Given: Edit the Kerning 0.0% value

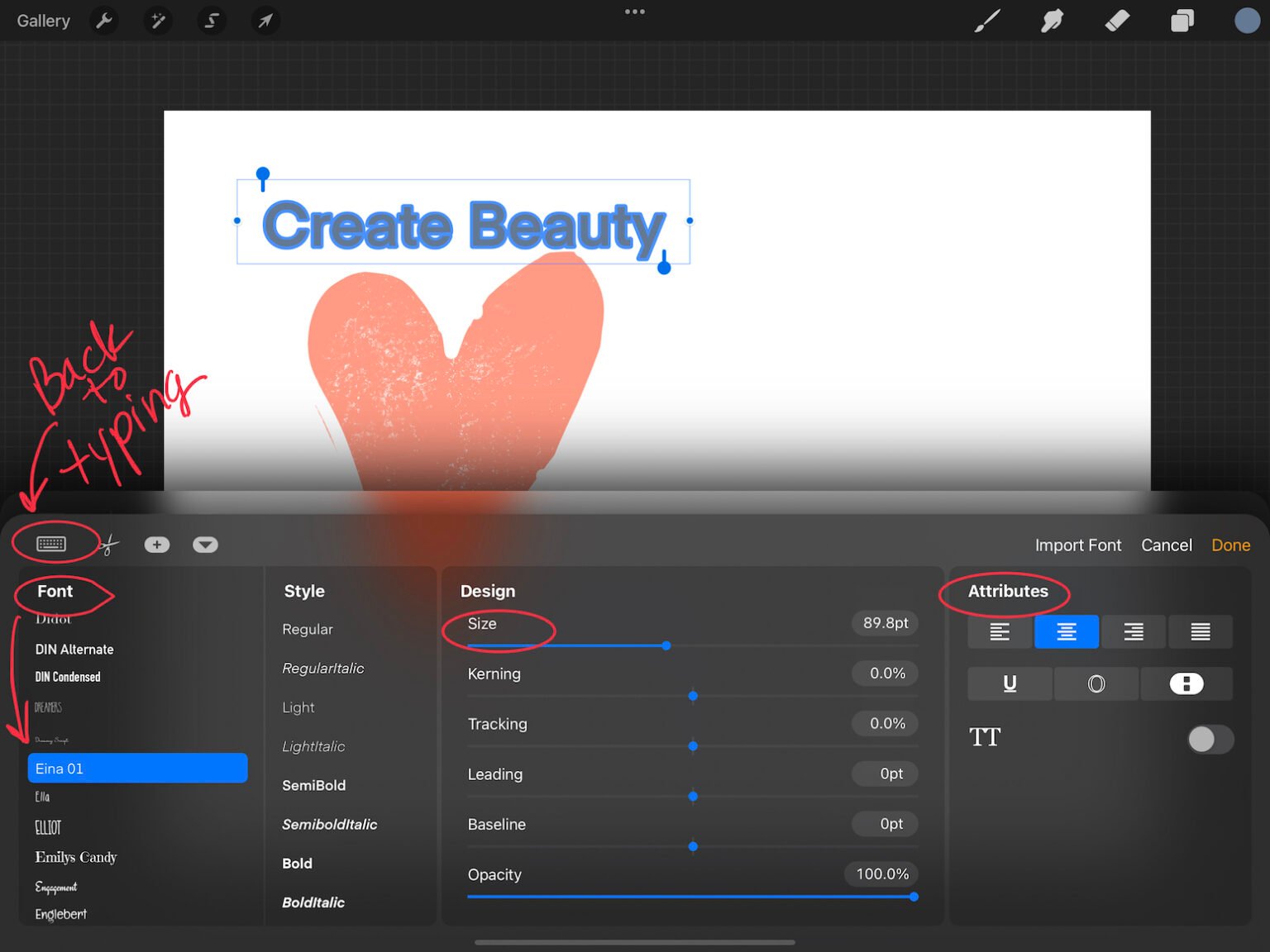Looking at the screenshot, I should coord(886,674).
